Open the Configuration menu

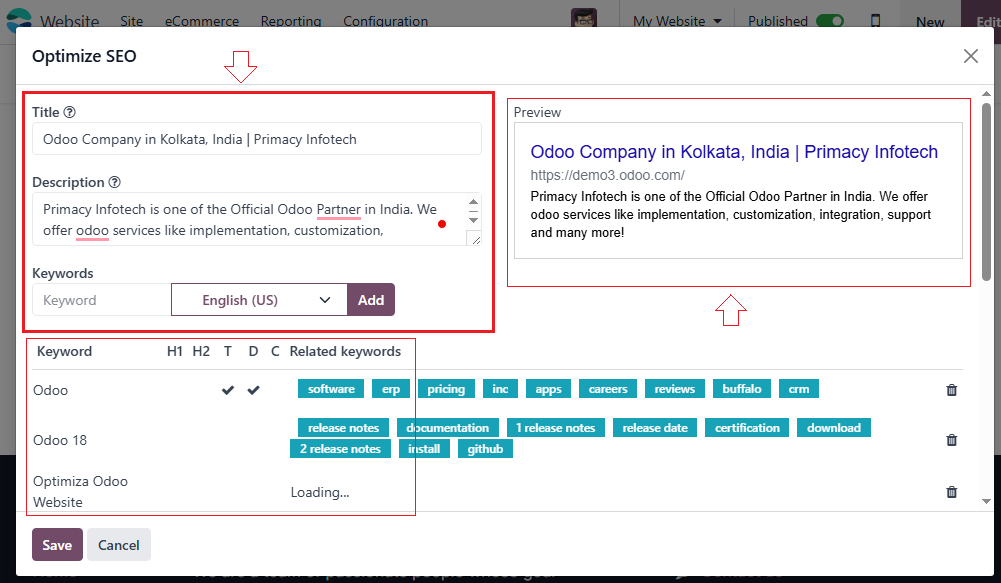tap(385, 20)
